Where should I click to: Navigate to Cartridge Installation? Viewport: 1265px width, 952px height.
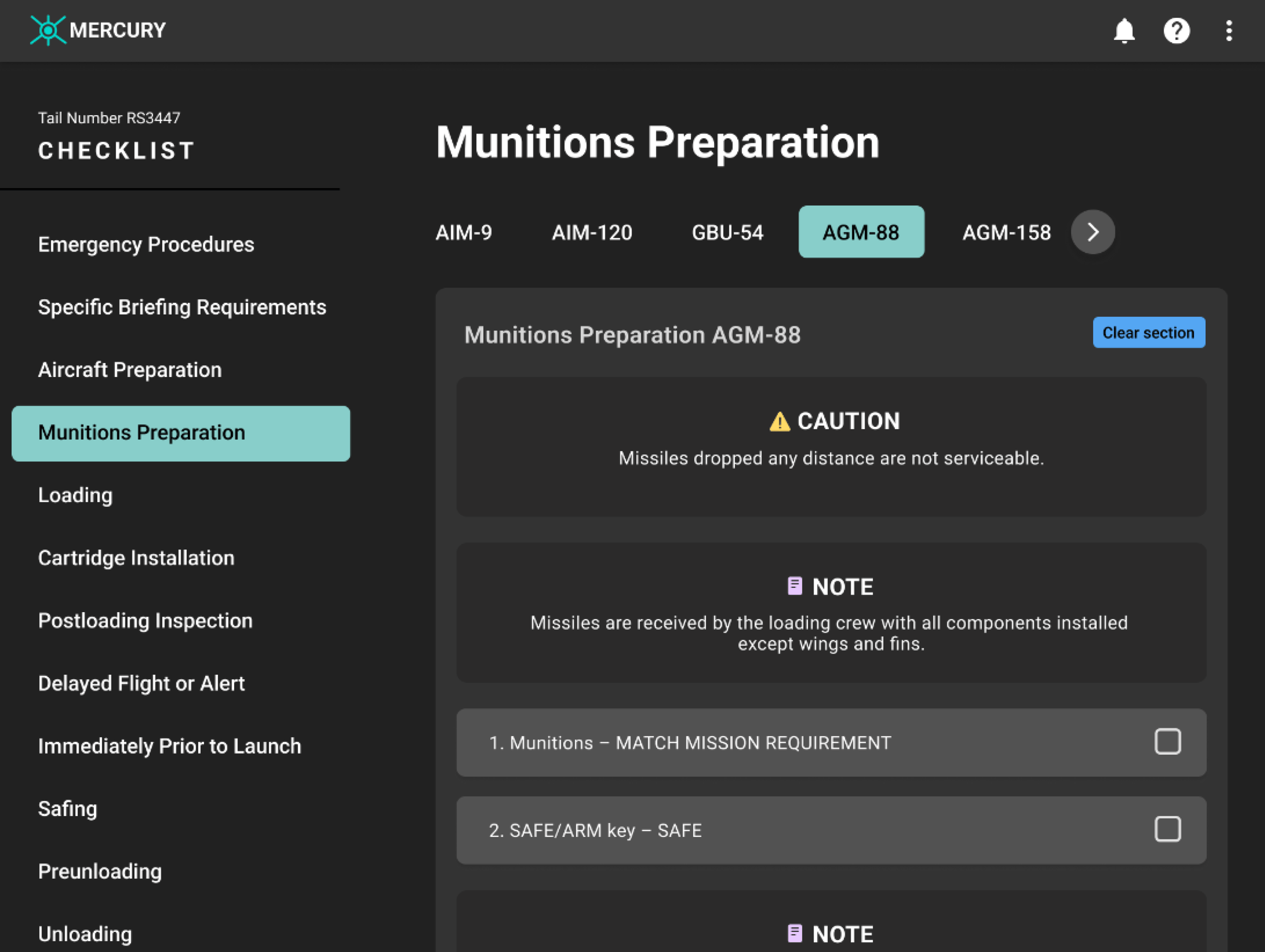136,558
